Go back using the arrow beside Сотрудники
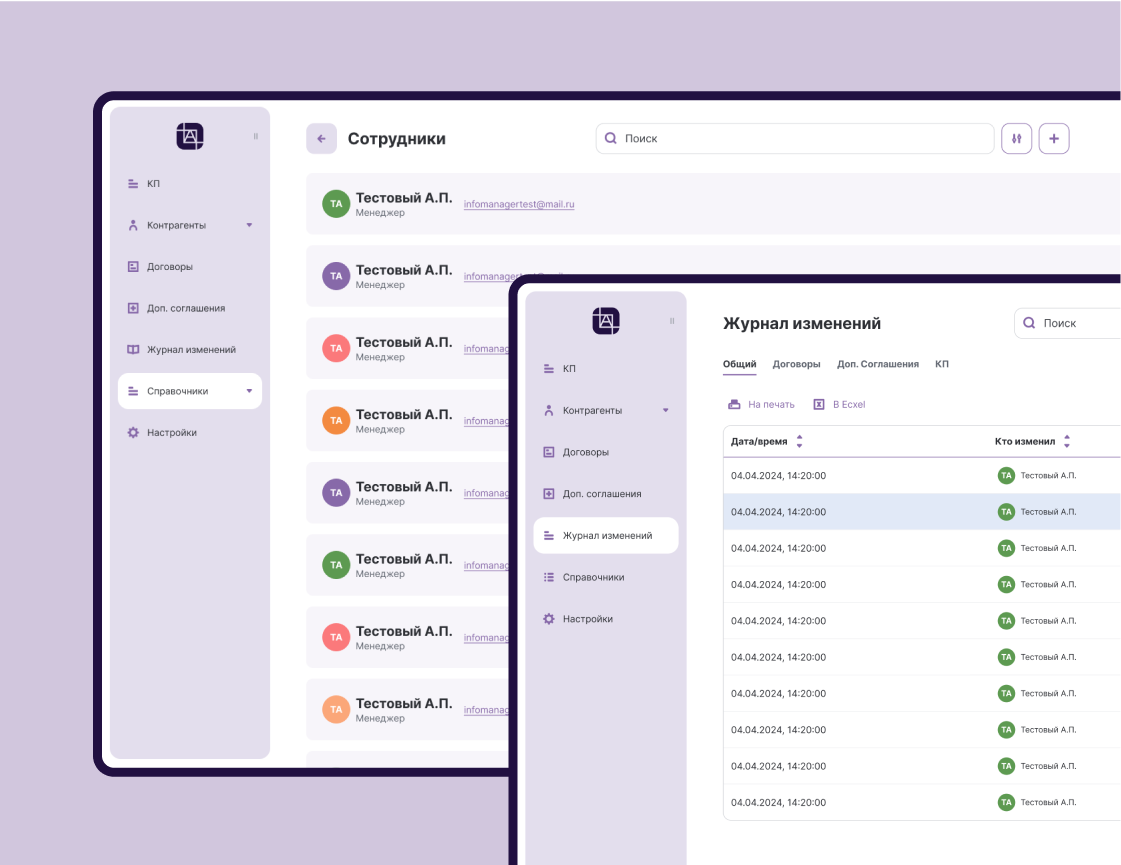This screenshot has width=1121, height=865. 322,139
